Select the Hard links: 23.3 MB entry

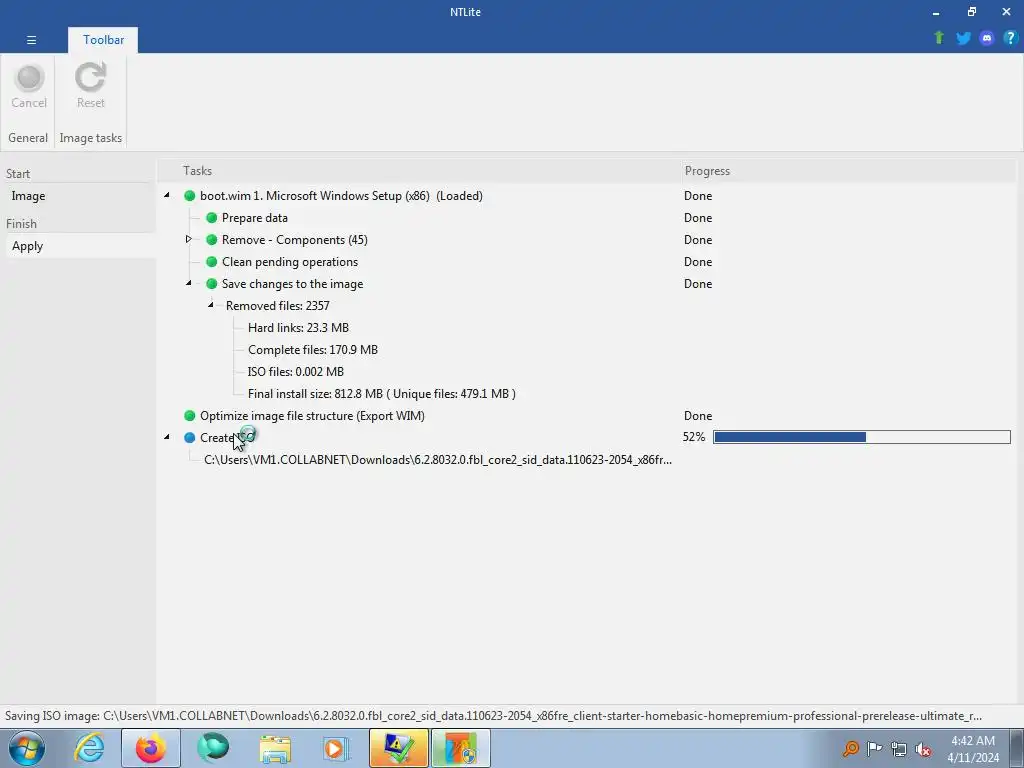pyautogui.click(x=298, y=328)
